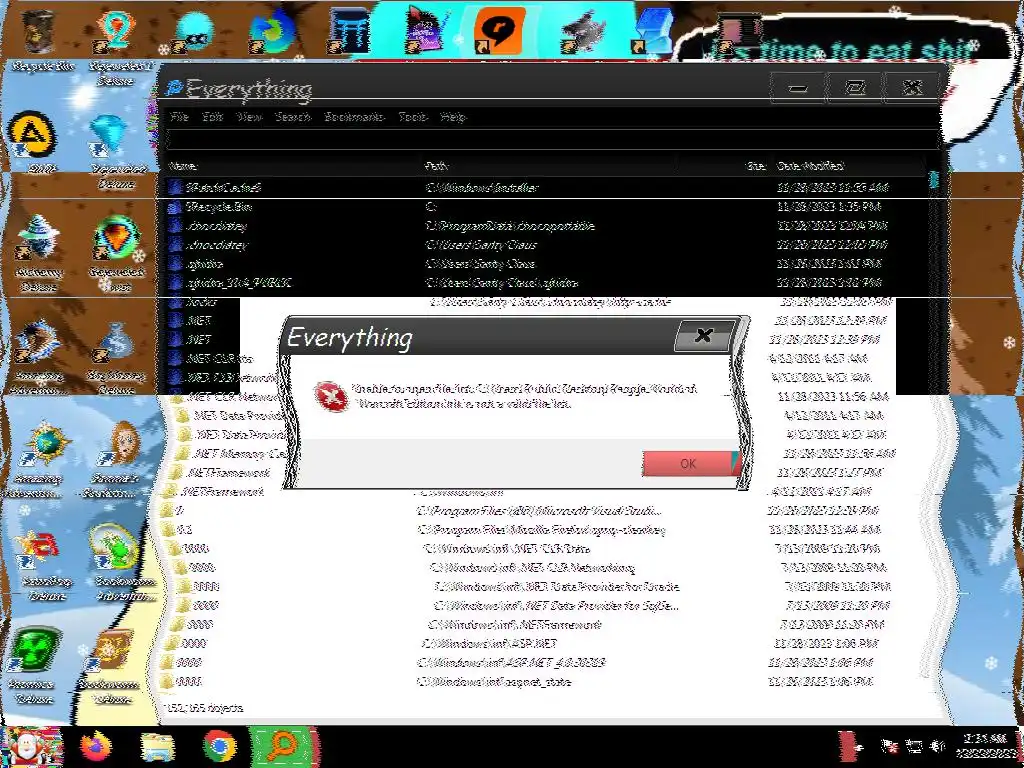Screen dimensions: 1024x768
Task: Select the .locks folder row
Action: point(547,302)
